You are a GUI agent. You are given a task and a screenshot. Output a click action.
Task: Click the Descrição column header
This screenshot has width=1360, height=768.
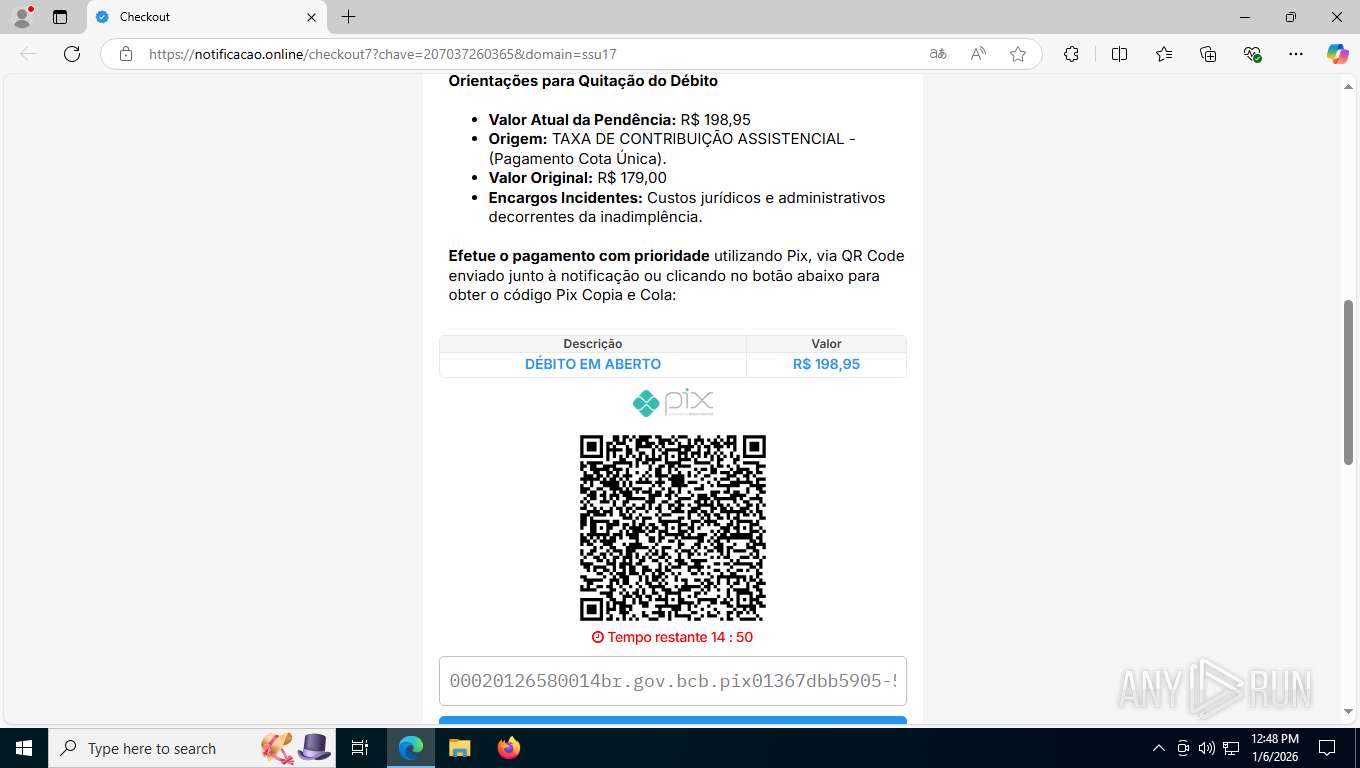pos(593,344)
